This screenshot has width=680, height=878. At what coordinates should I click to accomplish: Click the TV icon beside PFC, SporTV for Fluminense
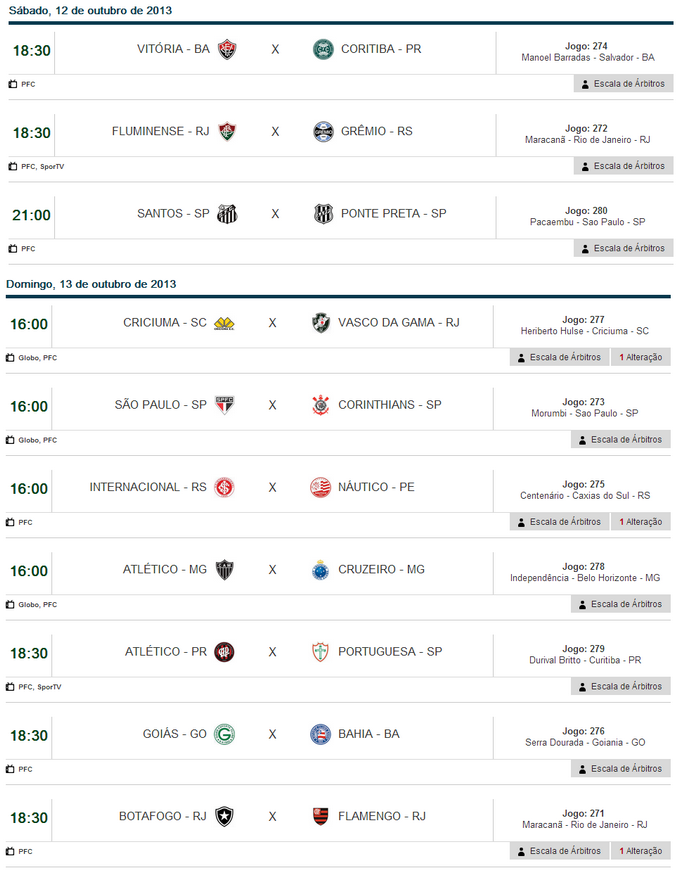(12, 167)
